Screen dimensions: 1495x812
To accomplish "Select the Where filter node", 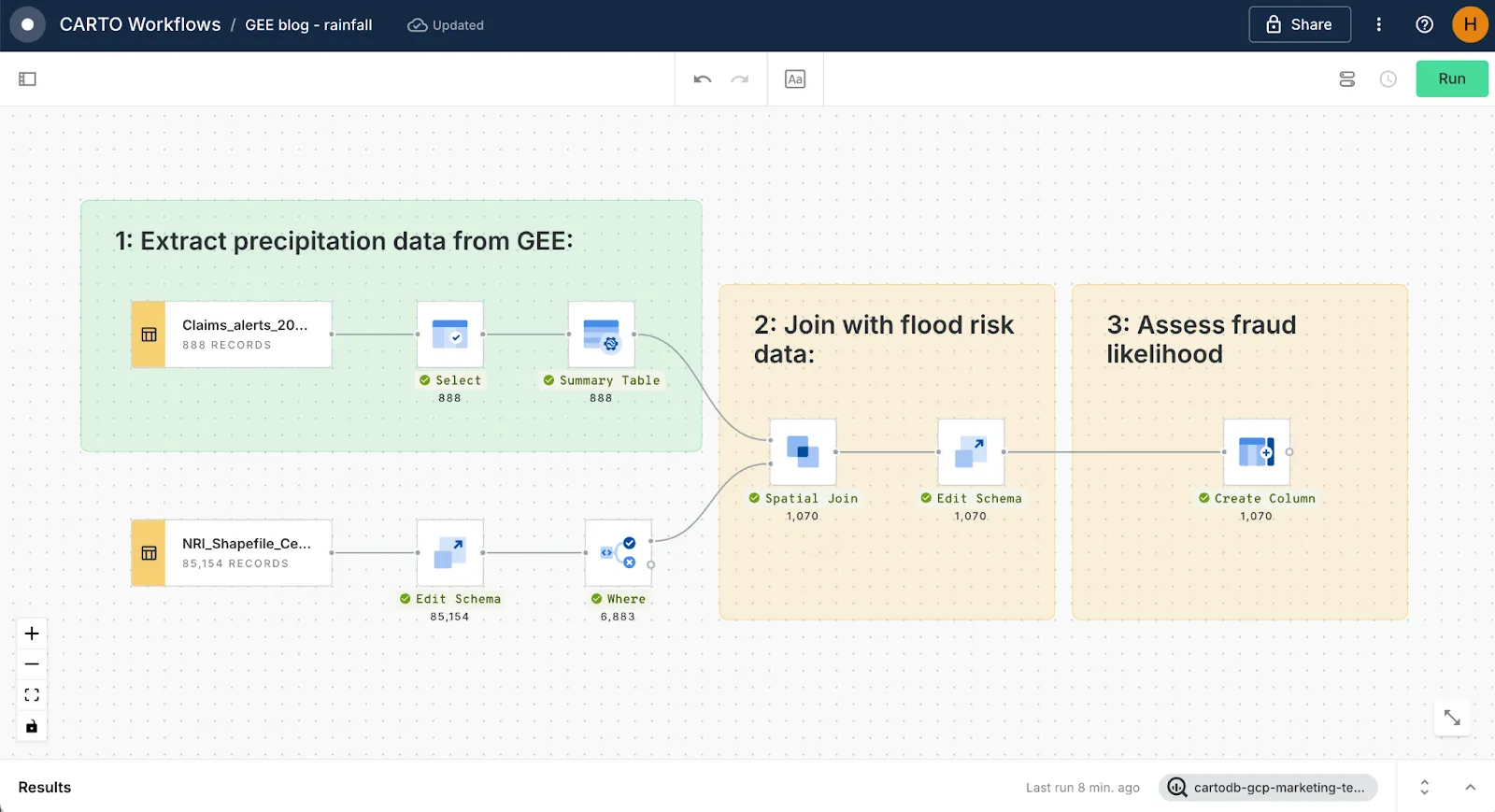I will pyautogui.click(x=618, y=553).
